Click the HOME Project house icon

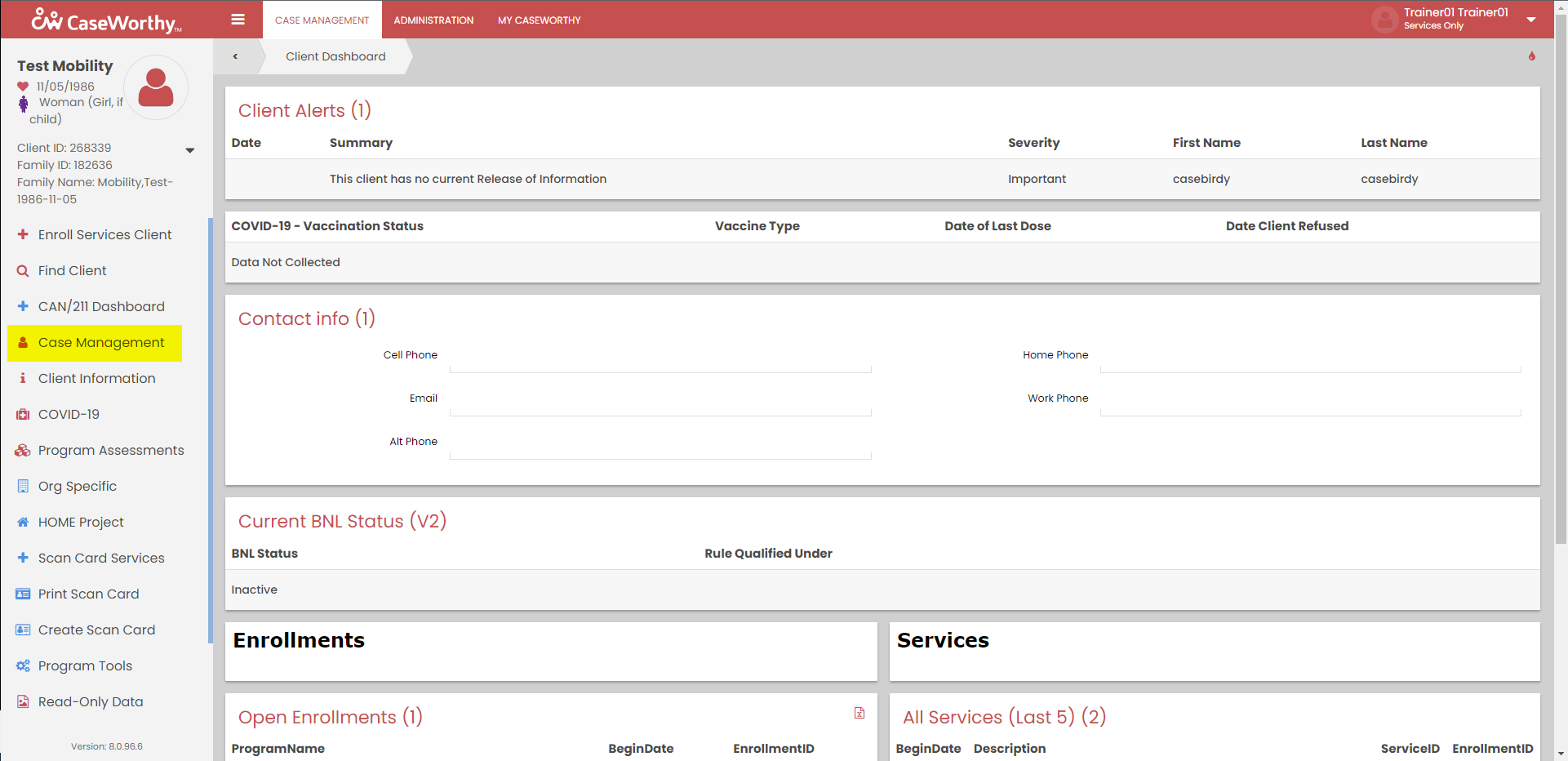[23, 522]
